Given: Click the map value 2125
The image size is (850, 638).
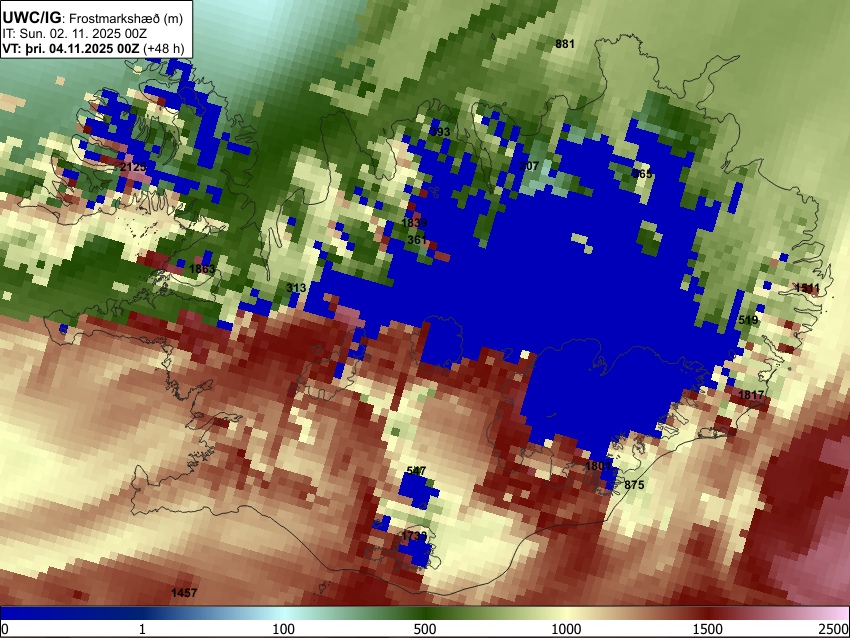Looking at the screenshot, I should (133, 167).
